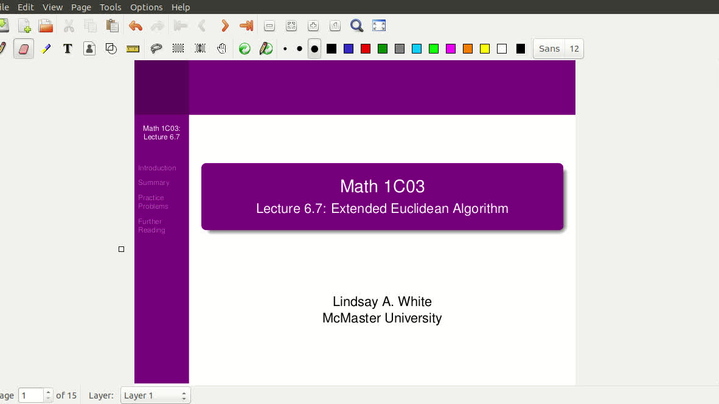Pick the light blue color swatch

tap(416, 49)
